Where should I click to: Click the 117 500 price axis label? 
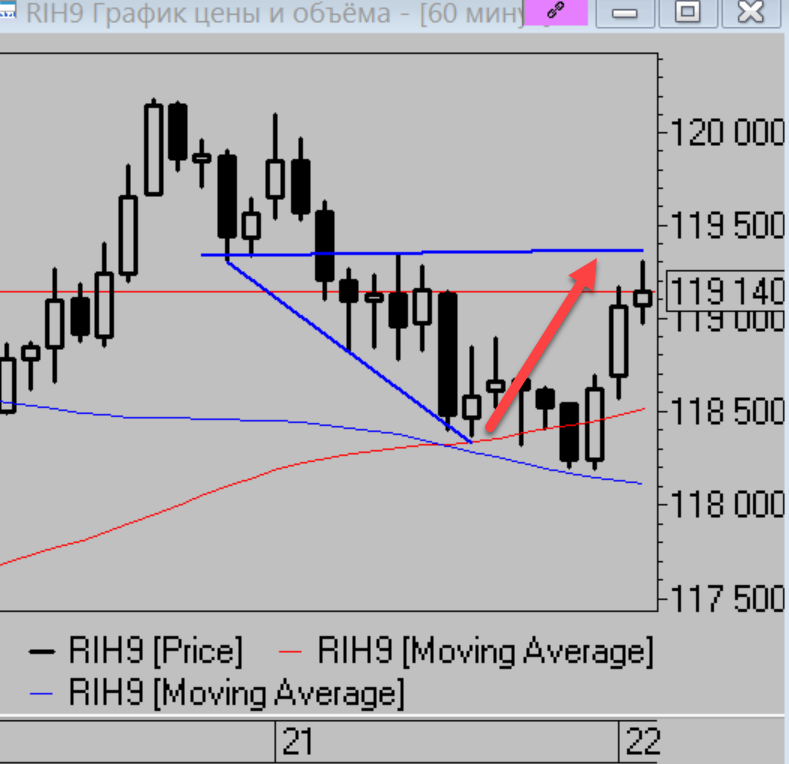728,600
